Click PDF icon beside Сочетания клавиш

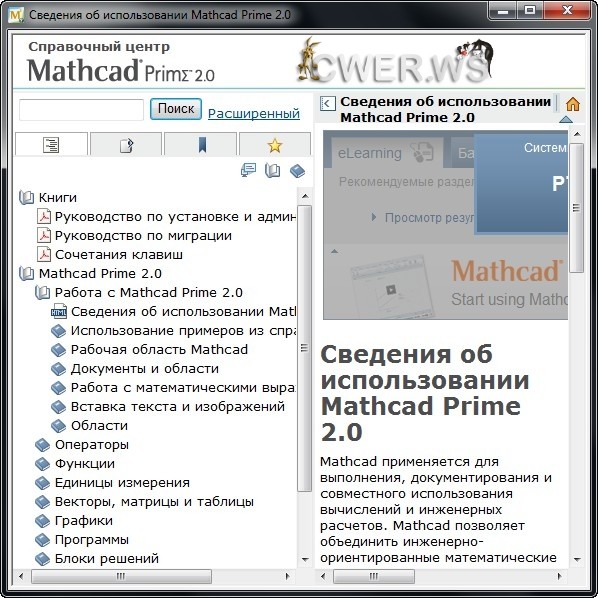tap(44, 254)
